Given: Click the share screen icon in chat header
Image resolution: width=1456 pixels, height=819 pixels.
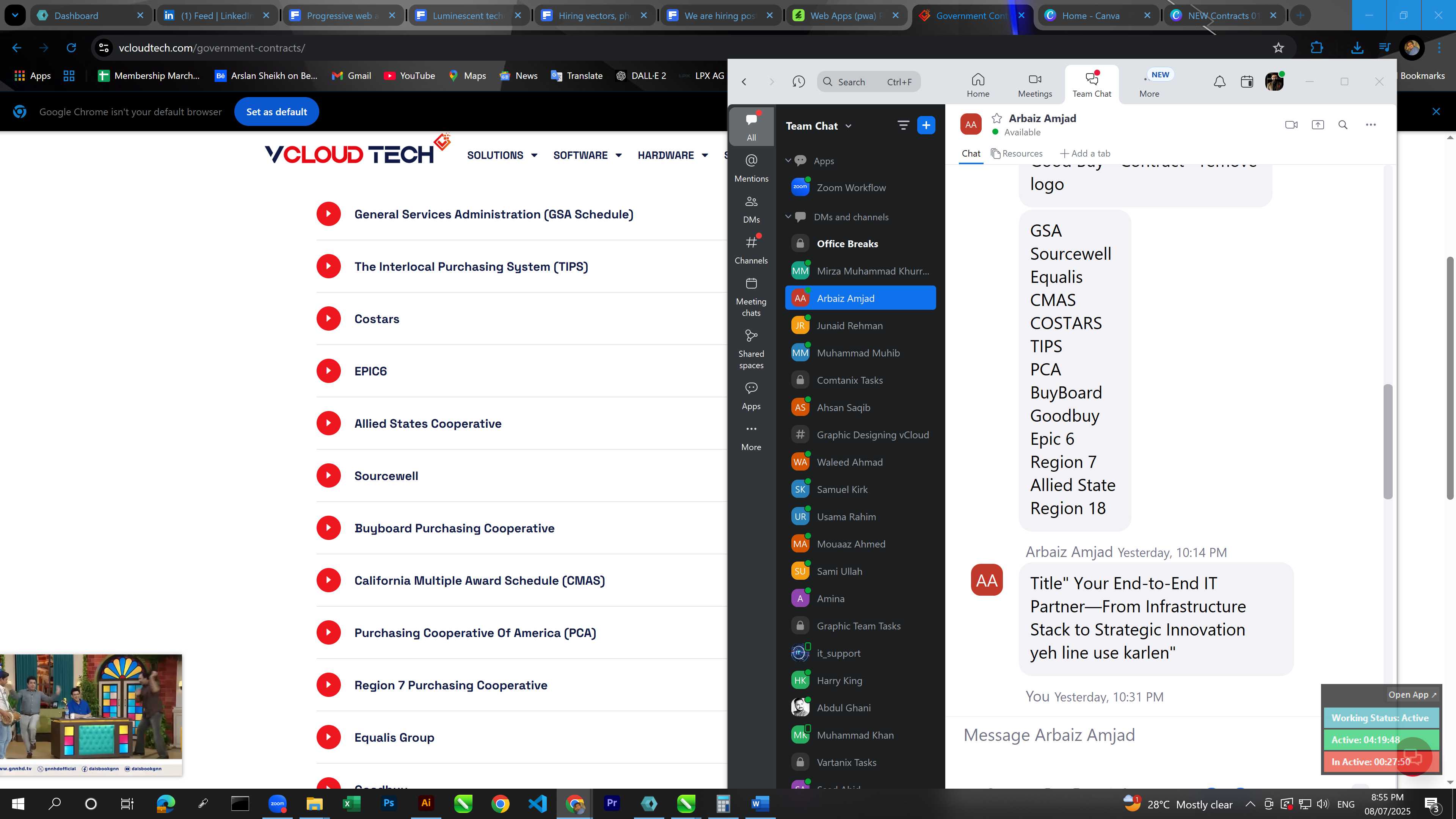Looking at the screenshot, I should (1318, 125).
